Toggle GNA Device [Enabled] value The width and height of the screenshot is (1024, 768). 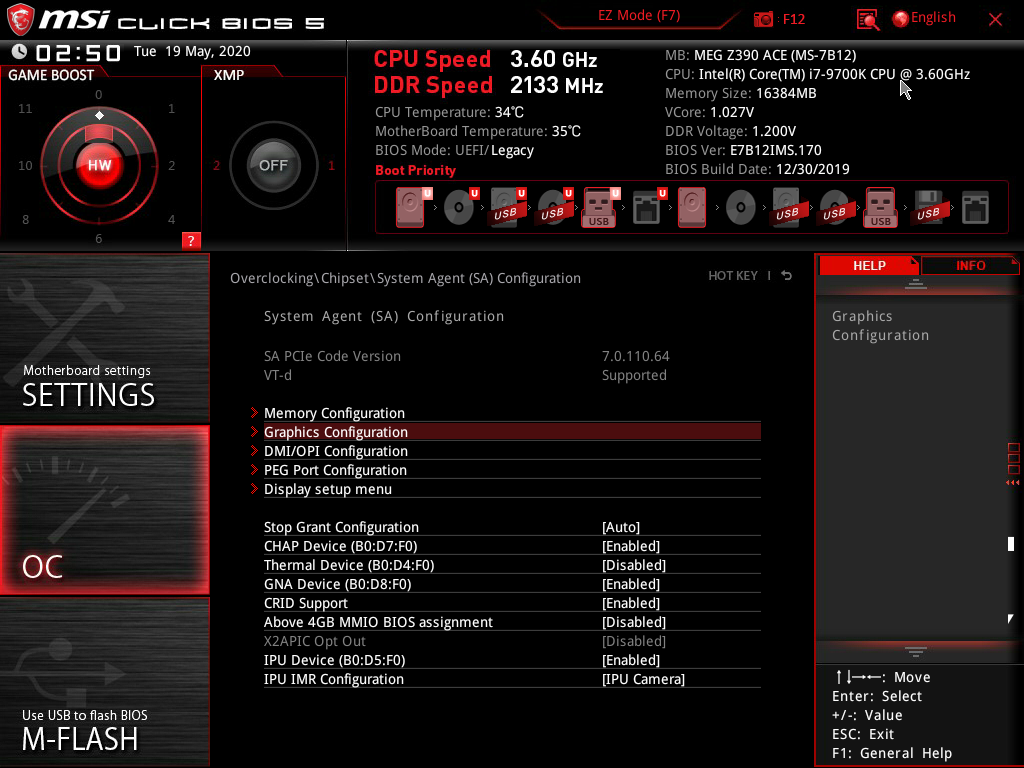coord(631,584)
